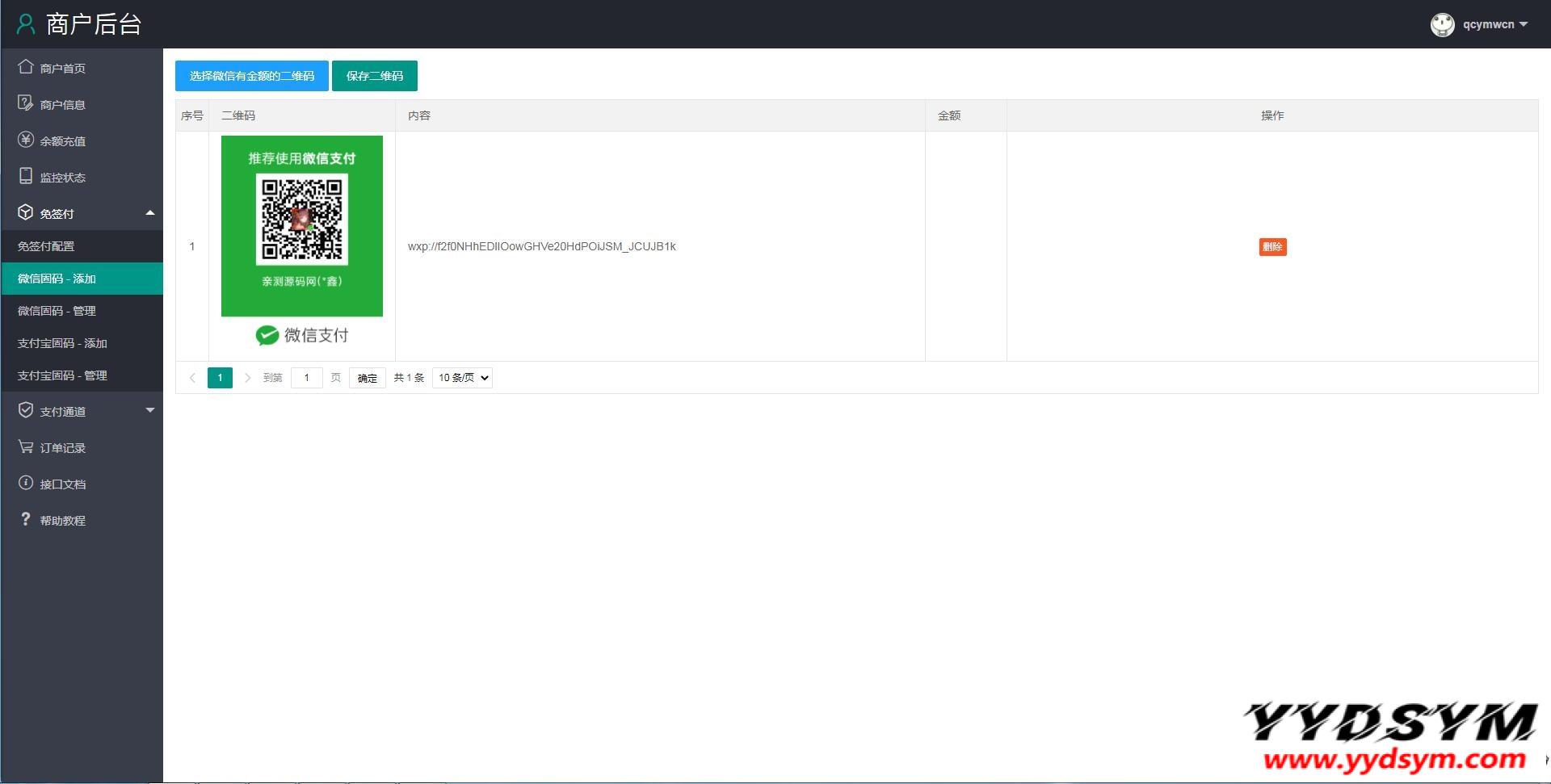The width and height of the screenshot is (1551, 784).
Task: Delete the QR code row with 删除
Action: (1272, 247)
